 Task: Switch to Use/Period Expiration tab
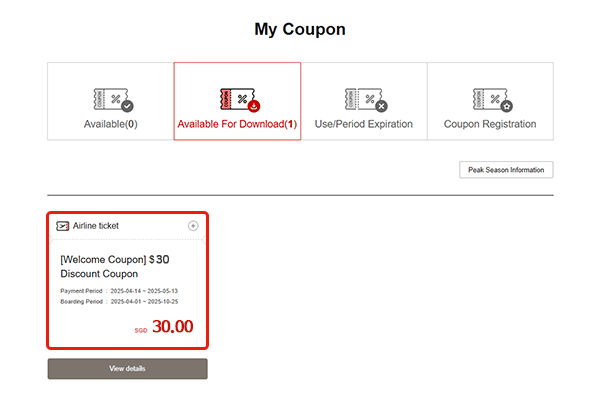(364, 125)
